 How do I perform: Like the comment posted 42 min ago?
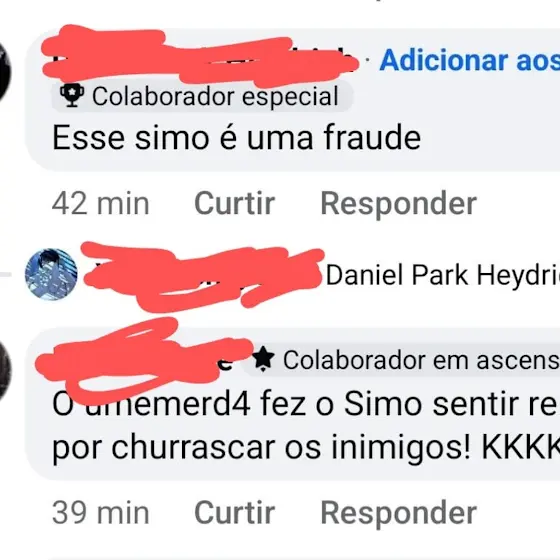tap(235, 203)
